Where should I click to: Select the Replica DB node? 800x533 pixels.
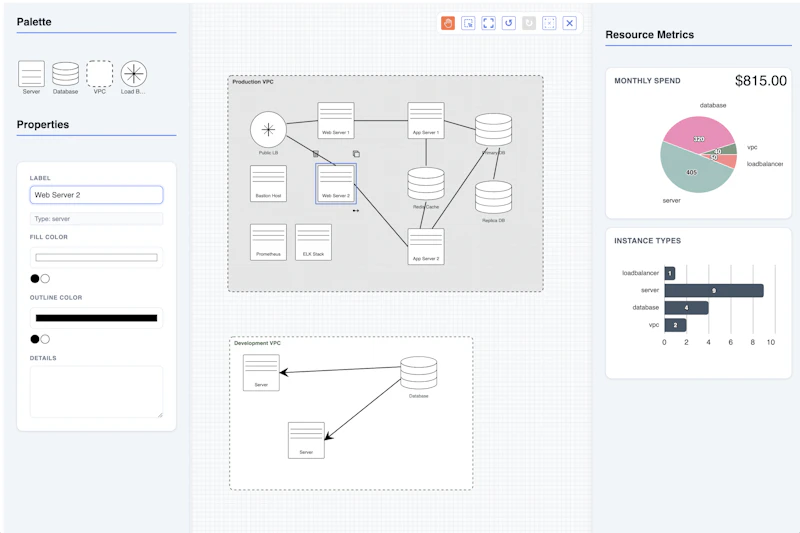point(493,197)
